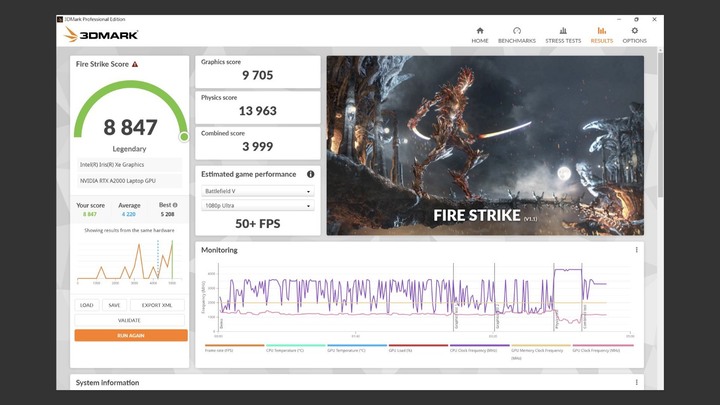The width and height of the screenshot is (720, 405).
Task: Open the System Information options menu
Action: click(x=636, y=382)
